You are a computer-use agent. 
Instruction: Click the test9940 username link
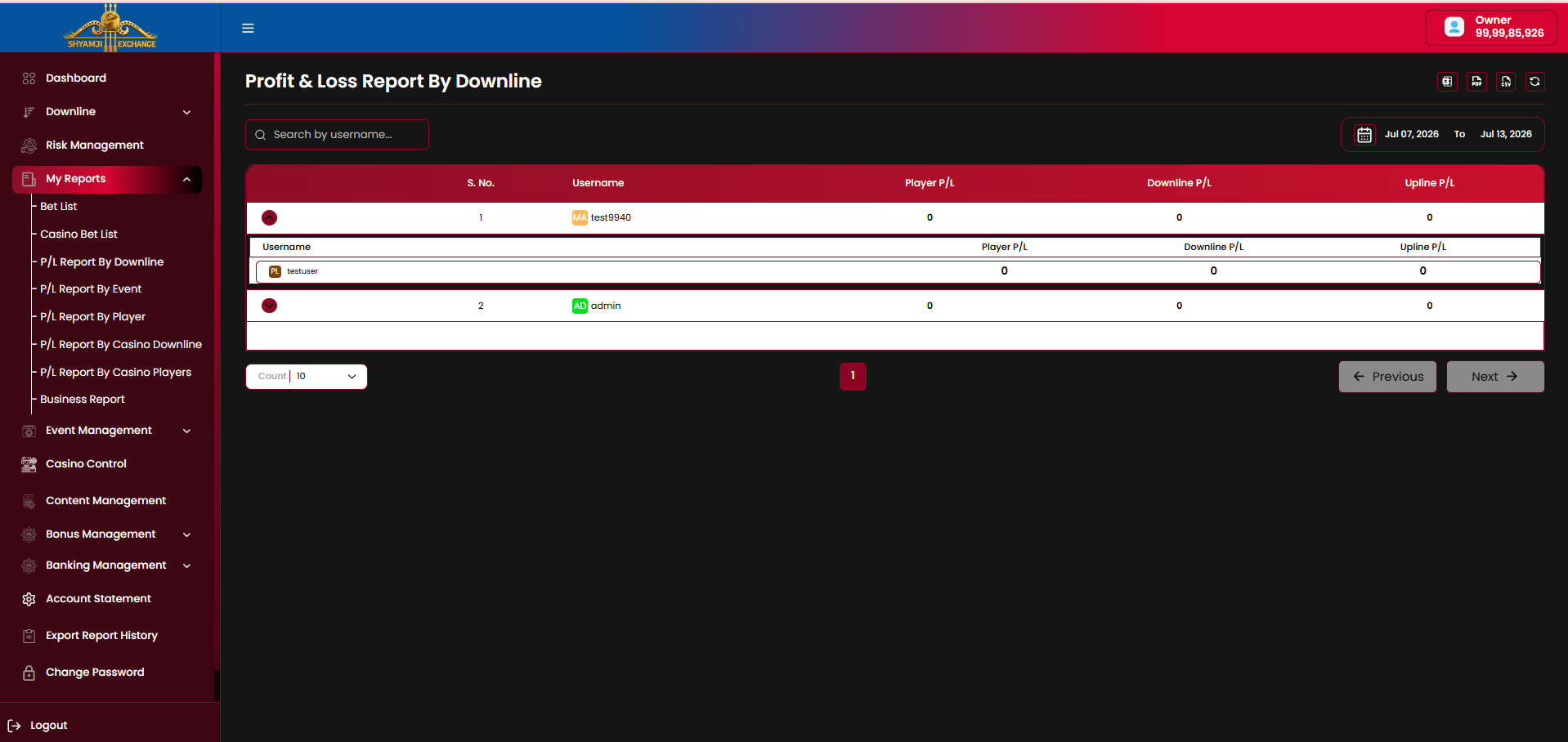coord(611,217)
